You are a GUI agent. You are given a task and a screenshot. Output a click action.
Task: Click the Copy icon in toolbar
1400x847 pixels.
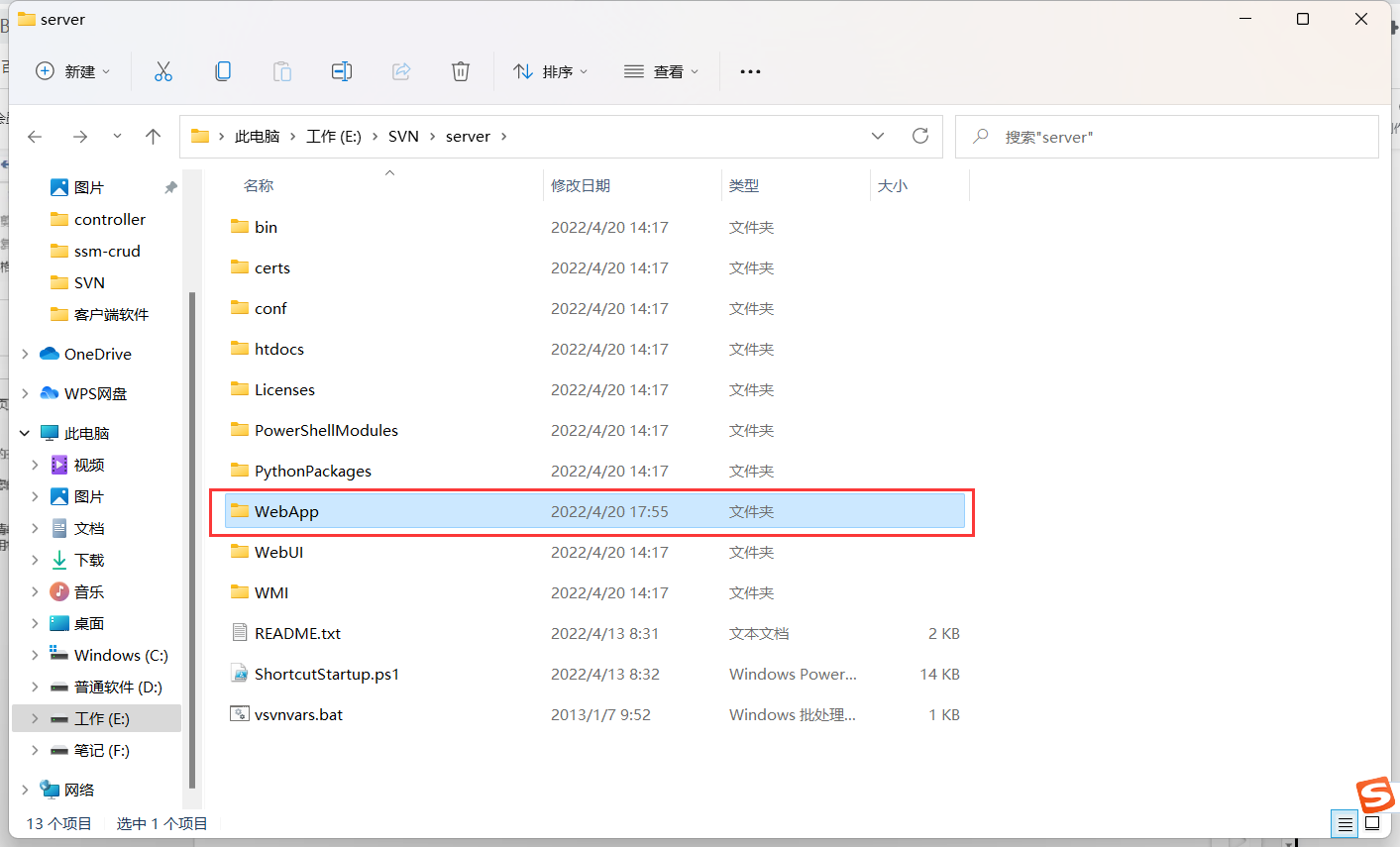point(223,71)
